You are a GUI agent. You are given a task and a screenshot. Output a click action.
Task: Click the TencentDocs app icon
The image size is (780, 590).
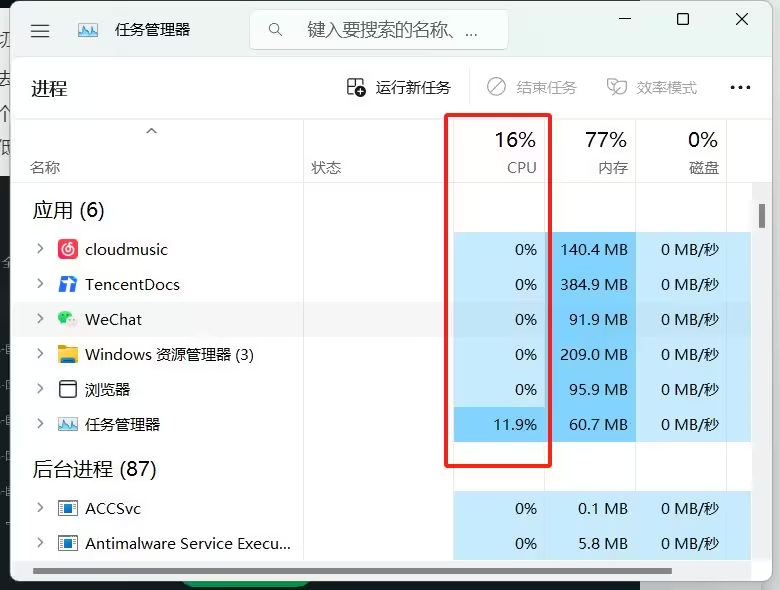[x=68, y=284]
